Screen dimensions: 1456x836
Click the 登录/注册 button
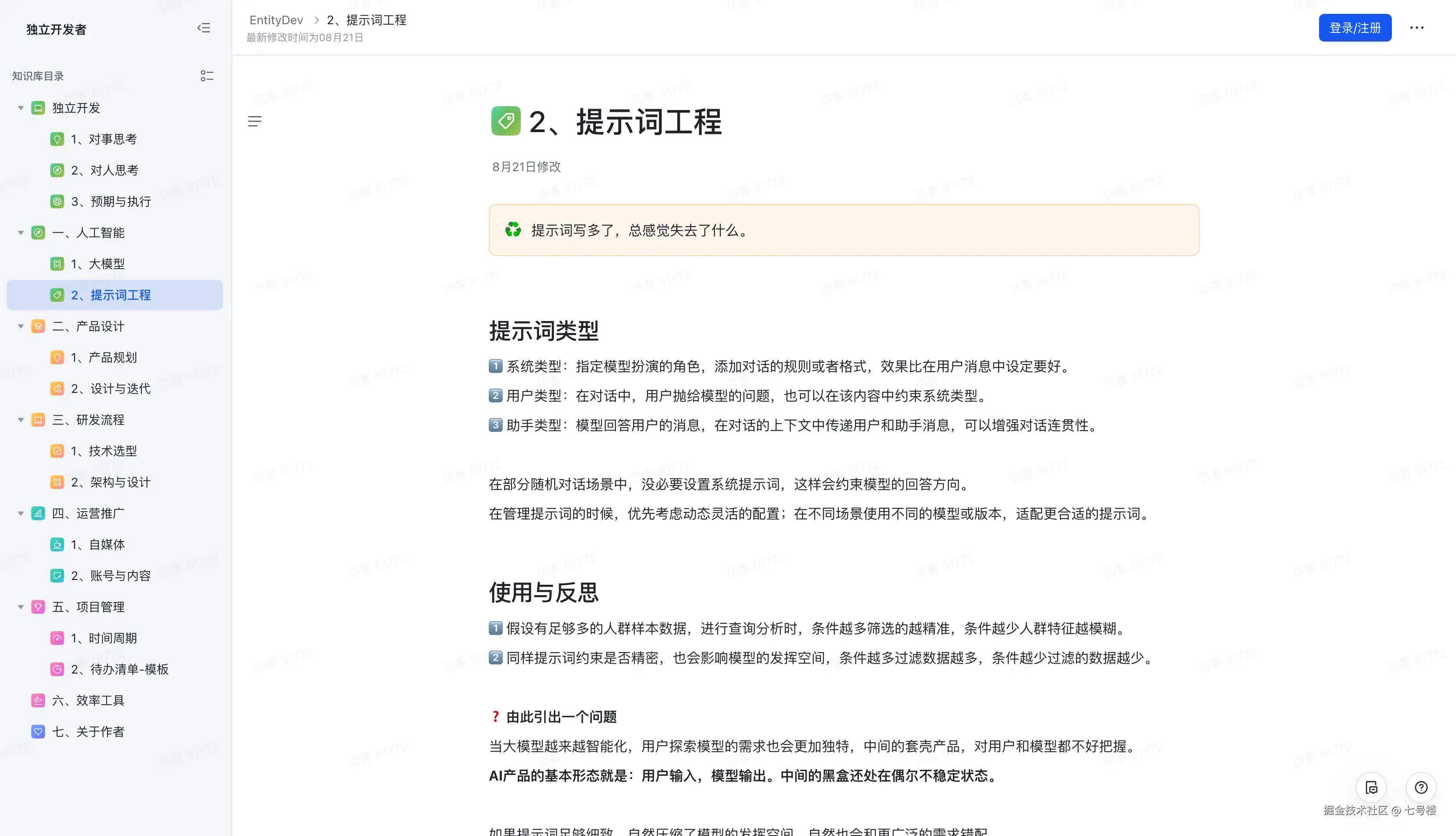click(1355, 28)
